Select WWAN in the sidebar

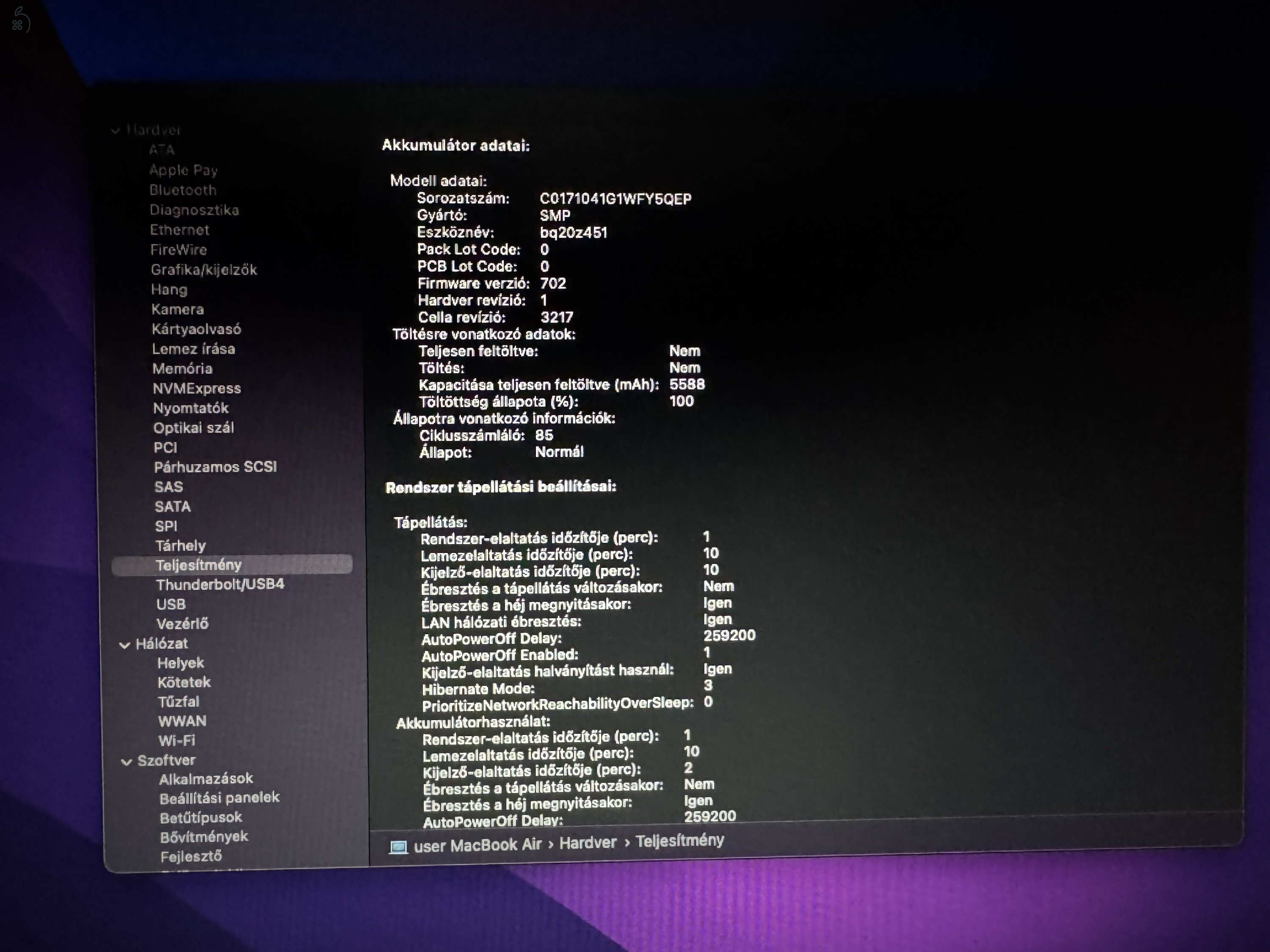[182, 721]
